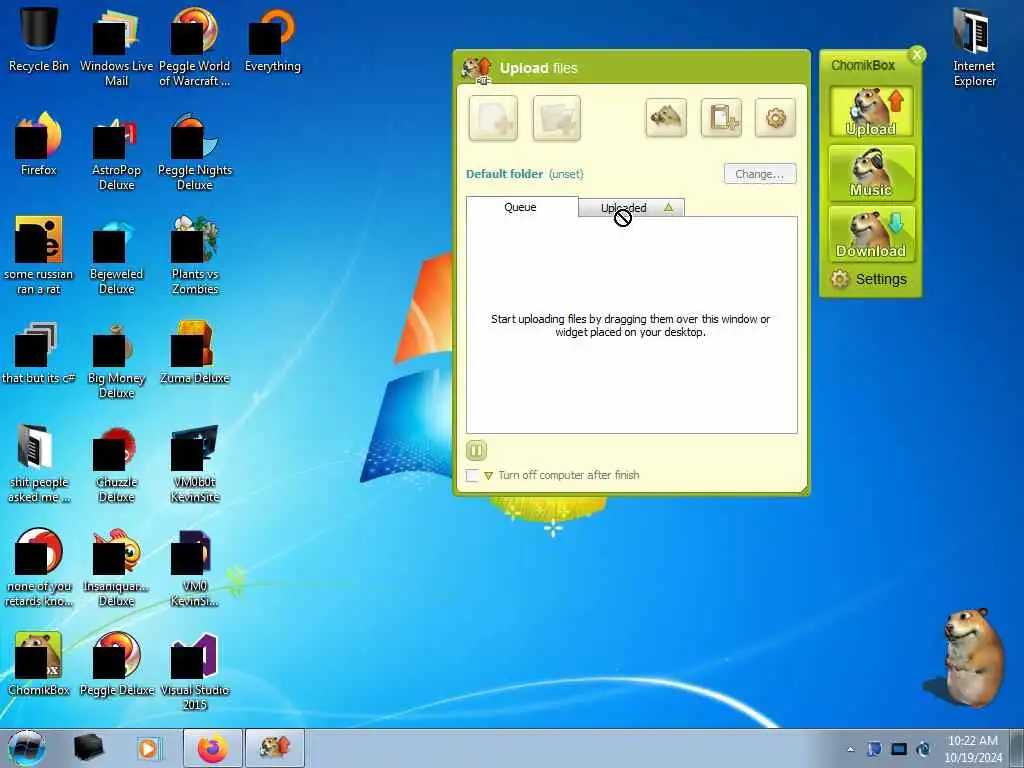1024x768 pixels.
Task: Select the Recycle Bin desktop icon
Action: pyautogui.click(x=39, y=38)
